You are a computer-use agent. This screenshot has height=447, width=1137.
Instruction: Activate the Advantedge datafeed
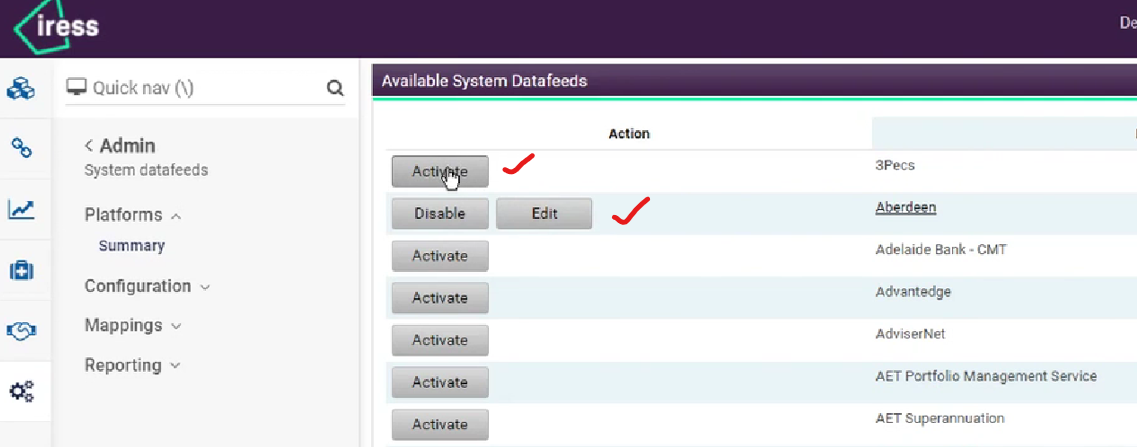tap(440, 298)
